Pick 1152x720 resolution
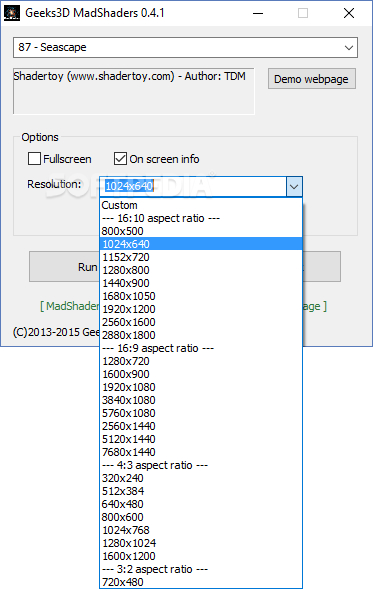Viewport: 373px width, 589px height. coord(201,257)
